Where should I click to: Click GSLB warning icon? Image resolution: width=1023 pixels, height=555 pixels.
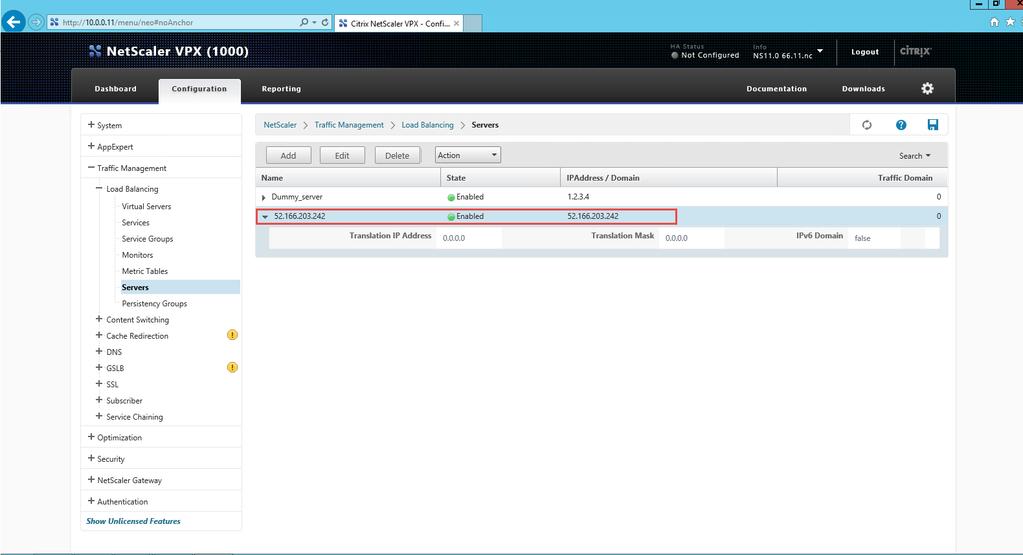[x=232, y=367]
